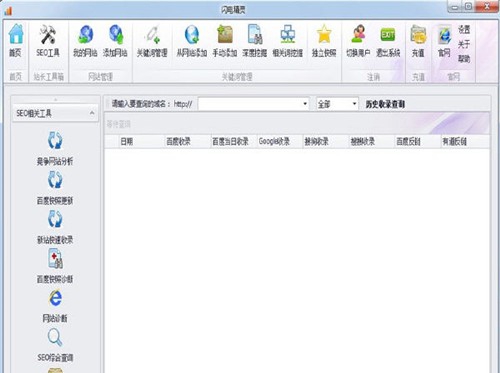Click the 百度反链 column header
Image resolution: width=500 pixels, height=373 pixels.
pyautogui.click(x=417, y=142)
